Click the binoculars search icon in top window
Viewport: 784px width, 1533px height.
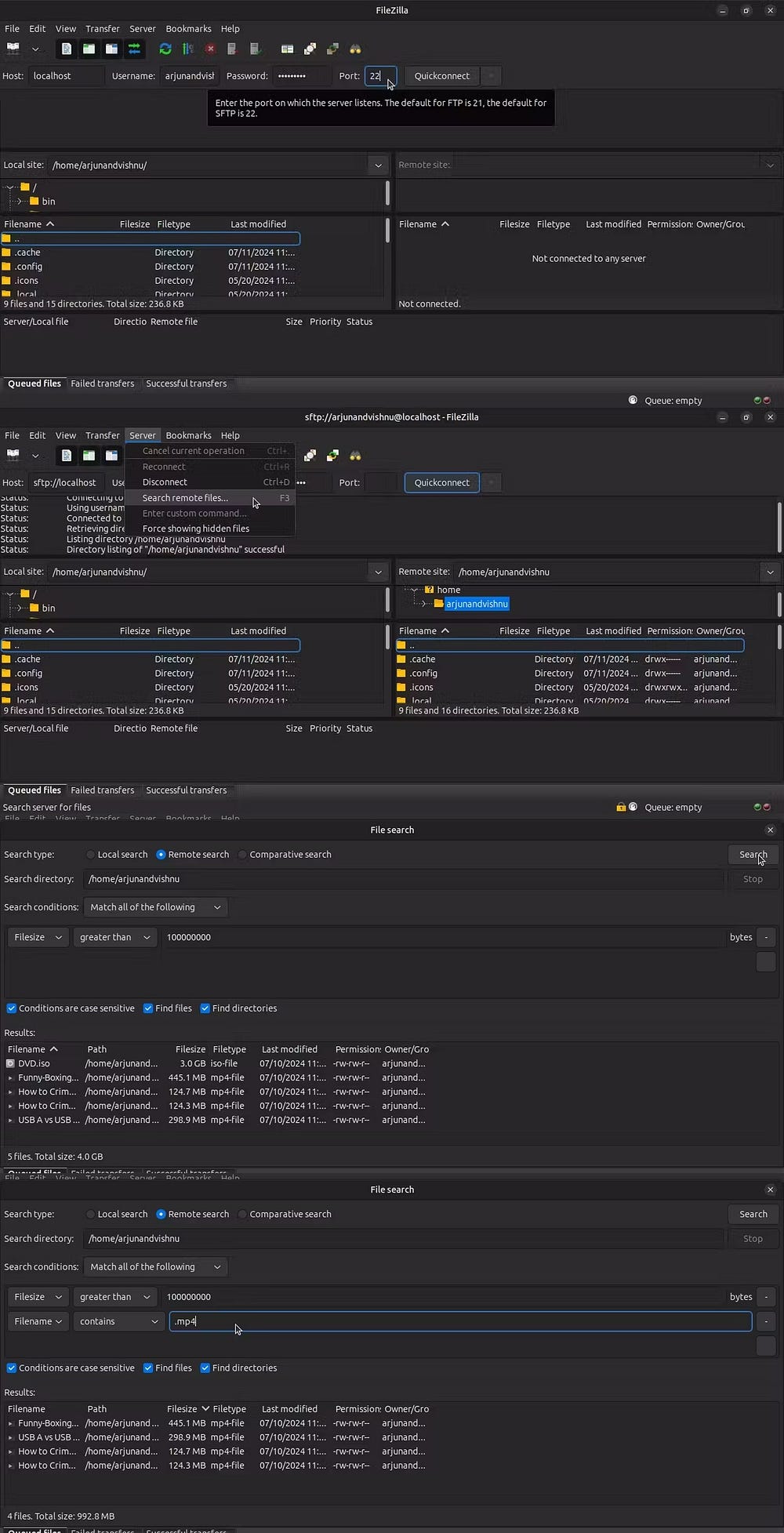(x=356, y=49)
